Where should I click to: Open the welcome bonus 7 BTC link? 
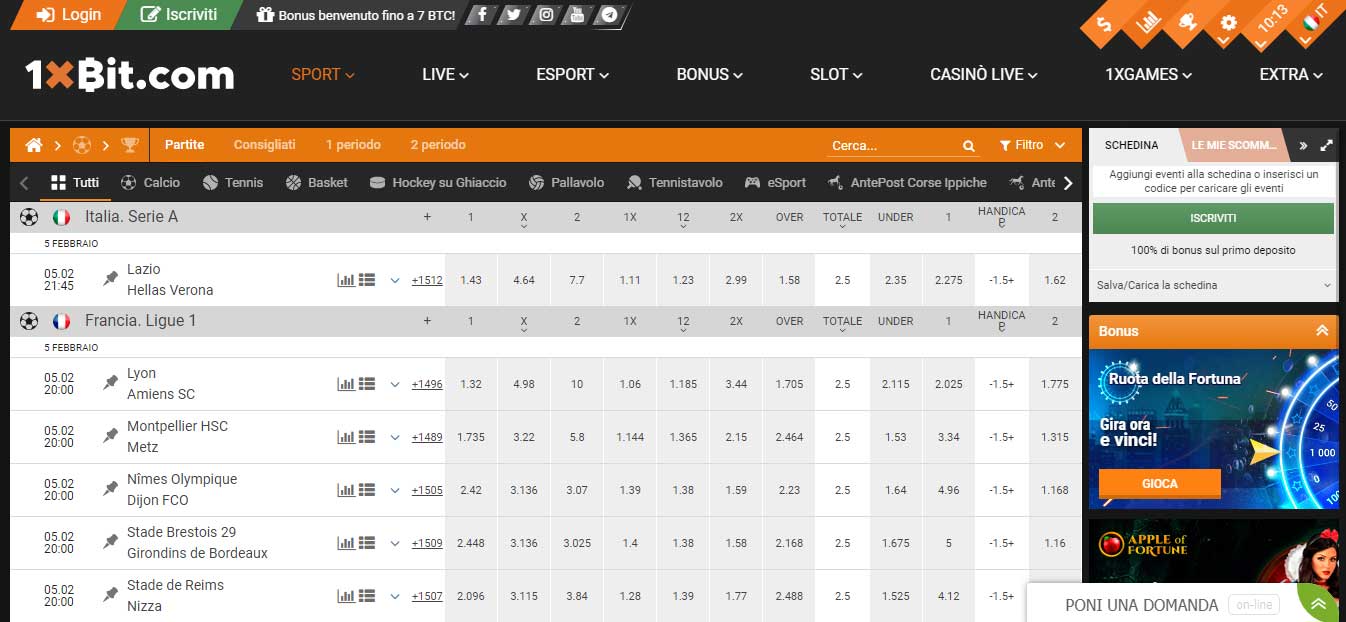[x=356, y=15]
